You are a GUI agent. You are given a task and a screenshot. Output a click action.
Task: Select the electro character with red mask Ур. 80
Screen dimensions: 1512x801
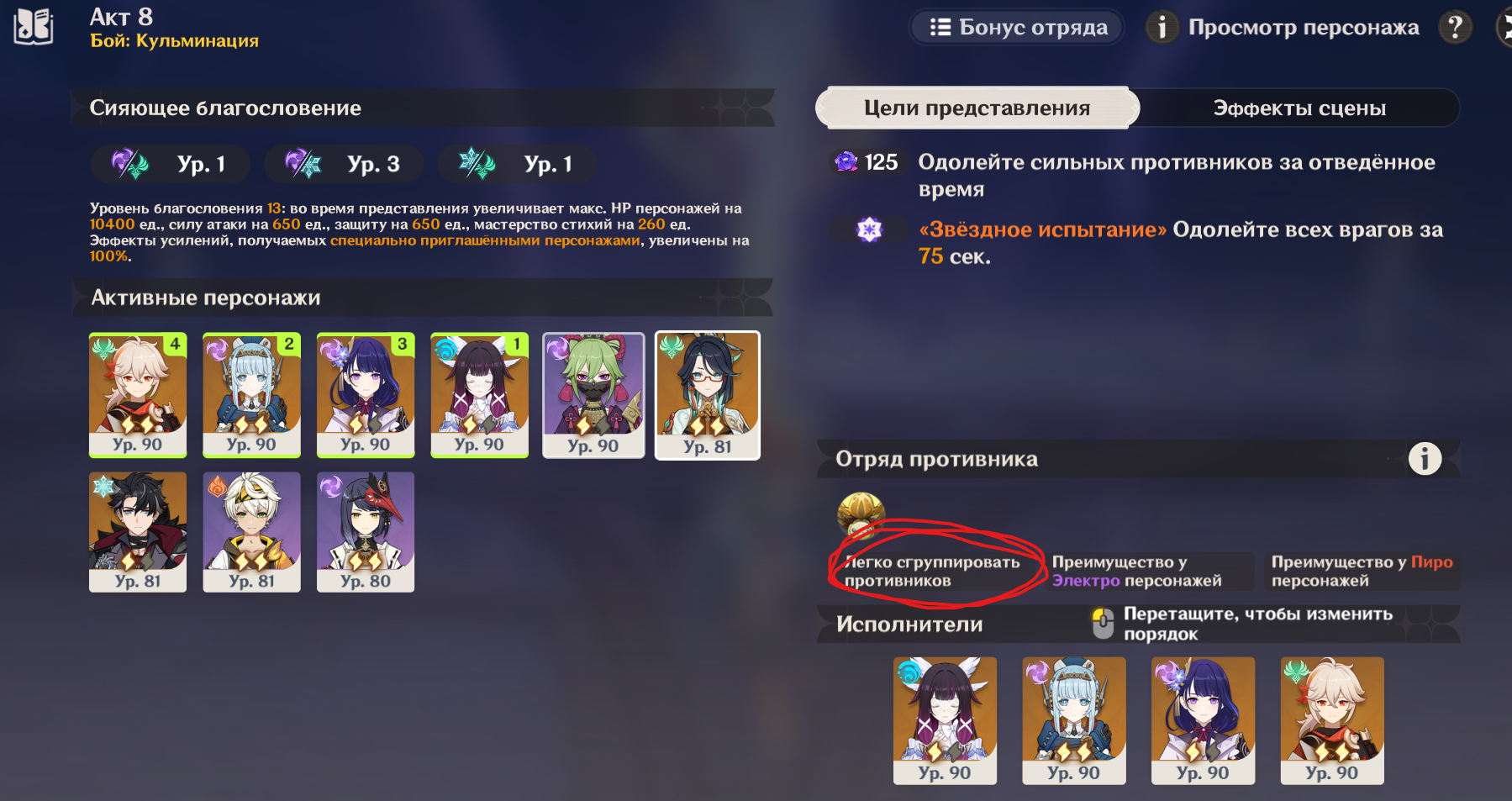[366, 532]
